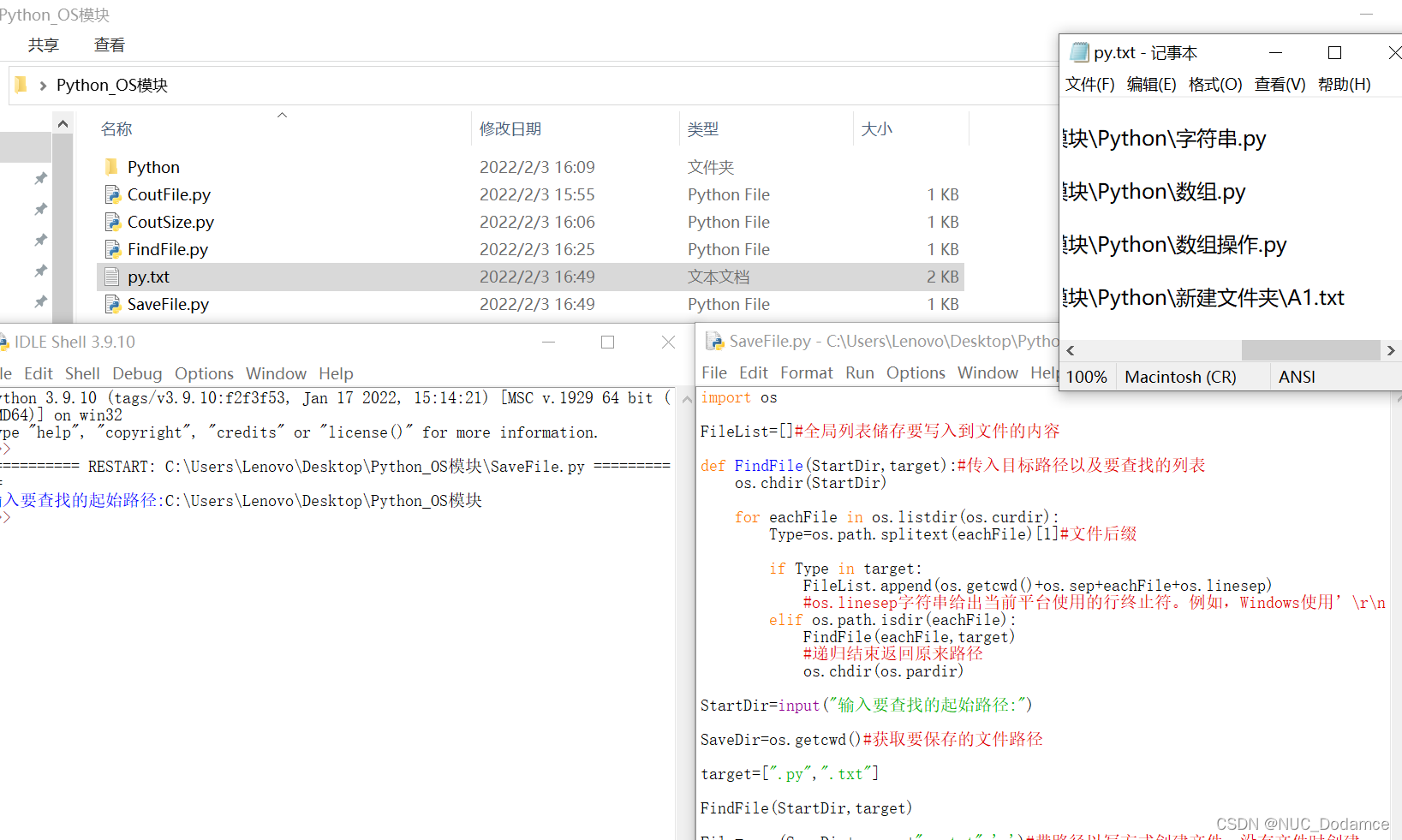Click the FindFile.py file icon

tap(112, 249)
